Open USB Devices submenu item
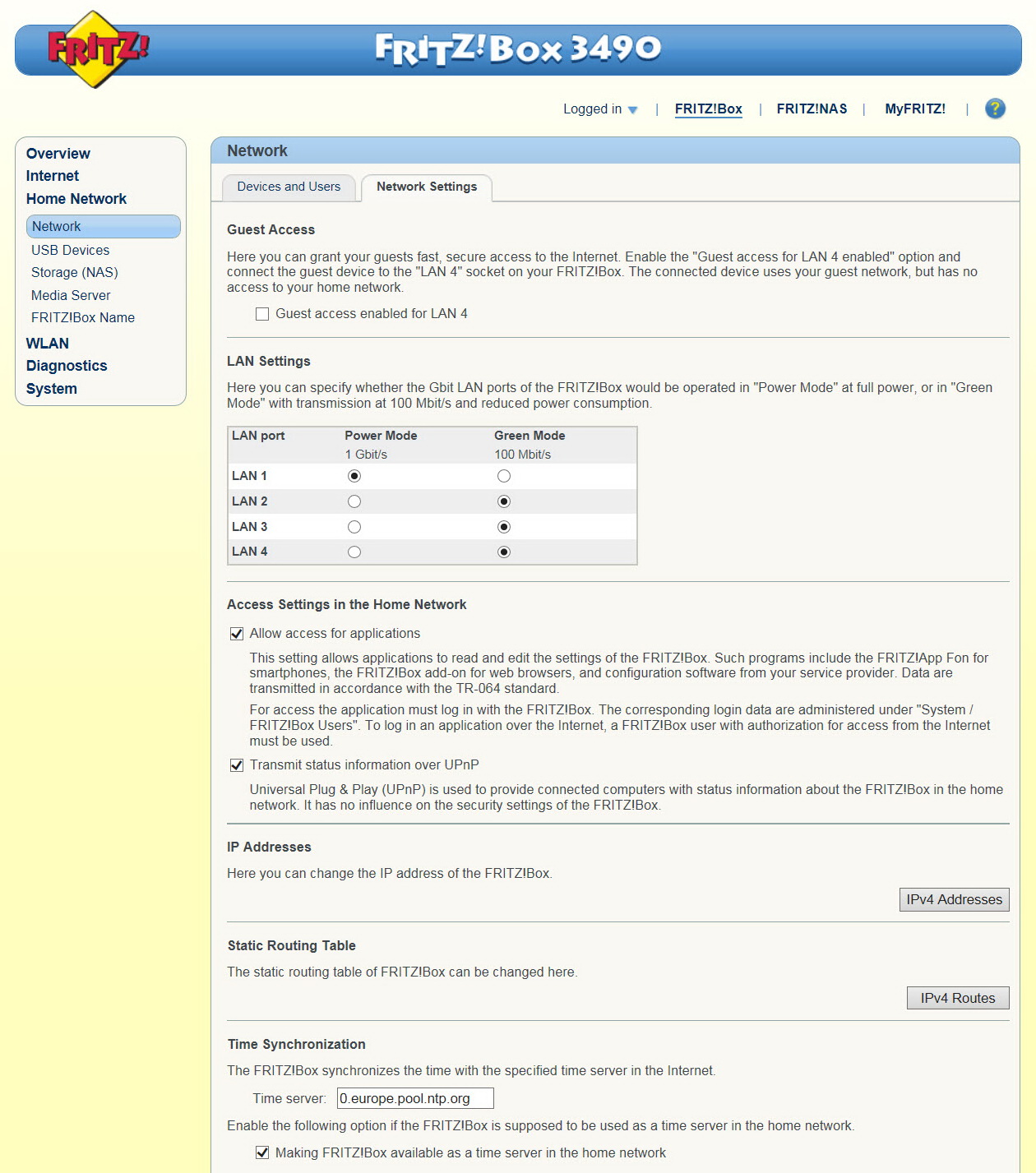The height and width of the screenshot is (1173, 1036). (70, 250)
